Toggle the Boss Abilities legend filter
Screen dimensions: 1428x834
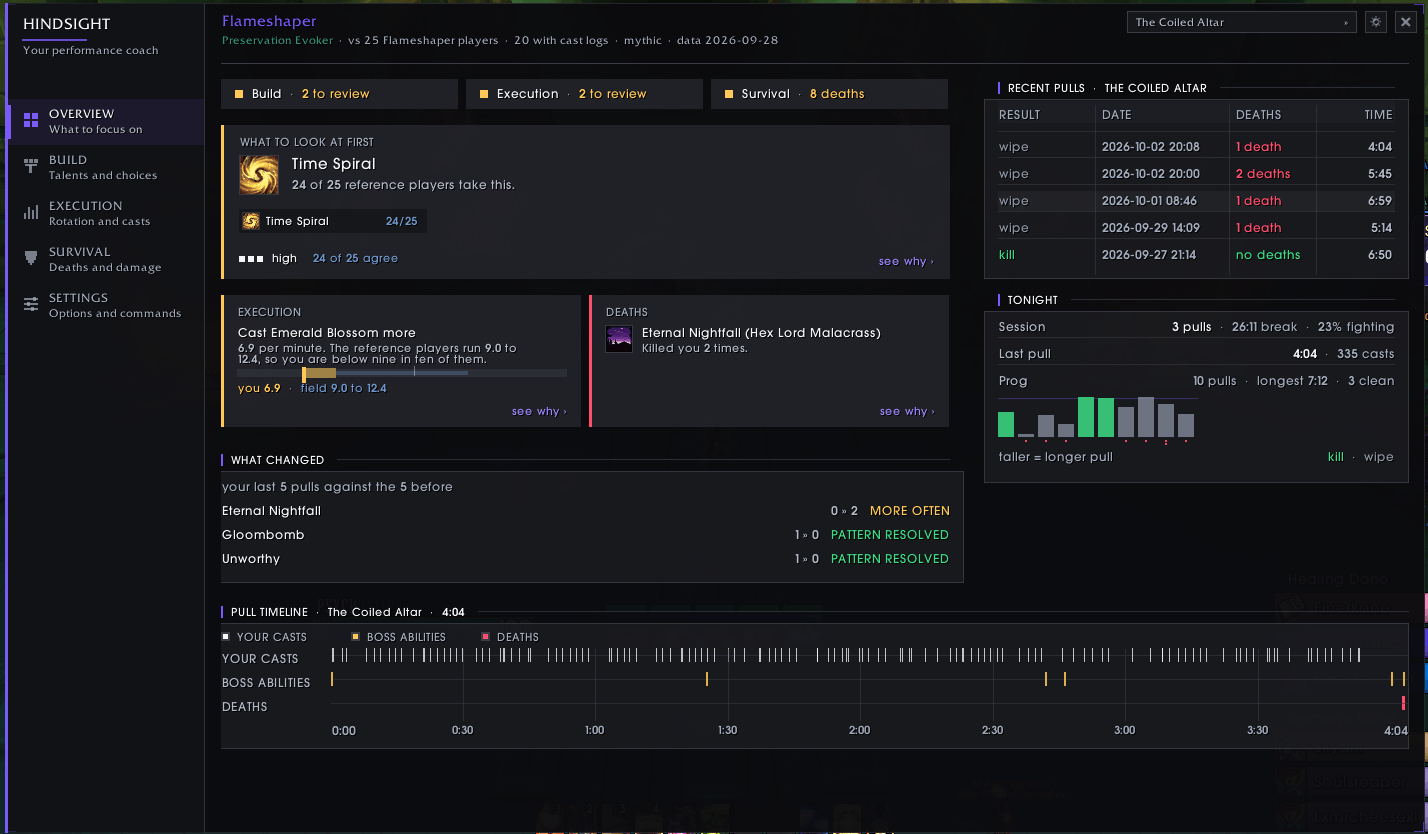click(399, 637)
